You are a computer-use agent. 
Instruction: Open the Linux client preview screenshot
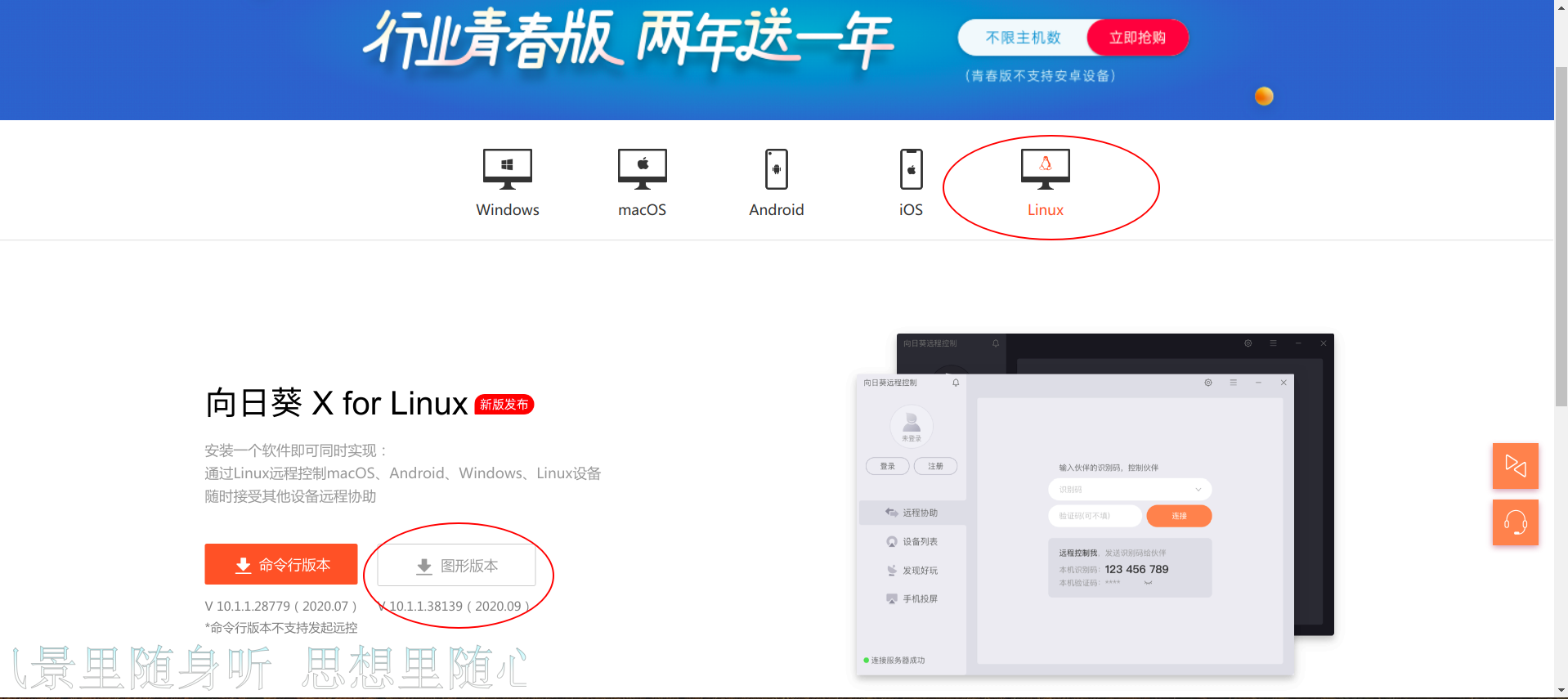point(1095,505)
